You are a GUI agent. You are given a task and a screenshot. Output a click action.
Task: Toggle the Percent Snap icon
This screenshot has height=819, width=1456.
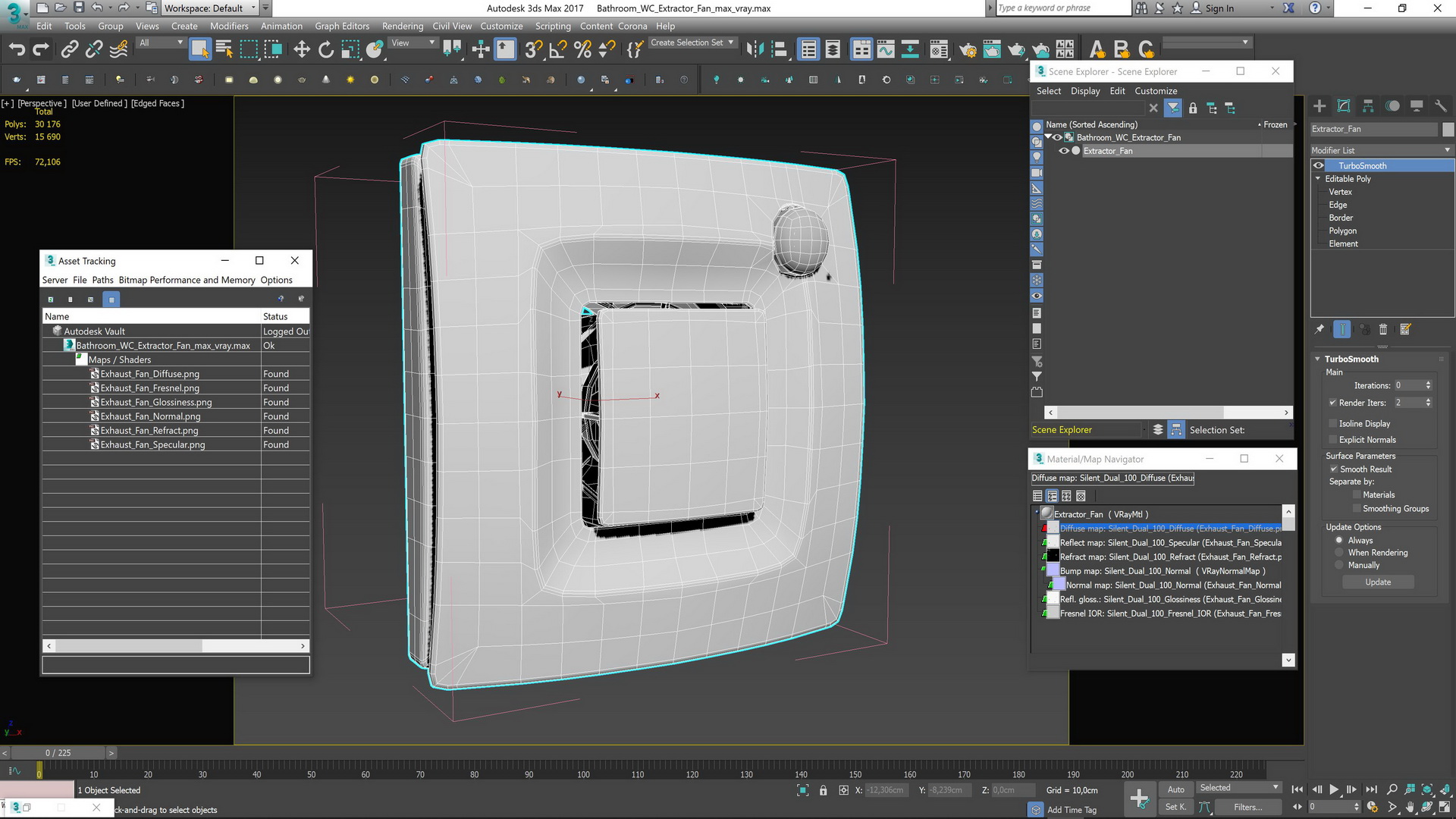[x=582, y=50]
